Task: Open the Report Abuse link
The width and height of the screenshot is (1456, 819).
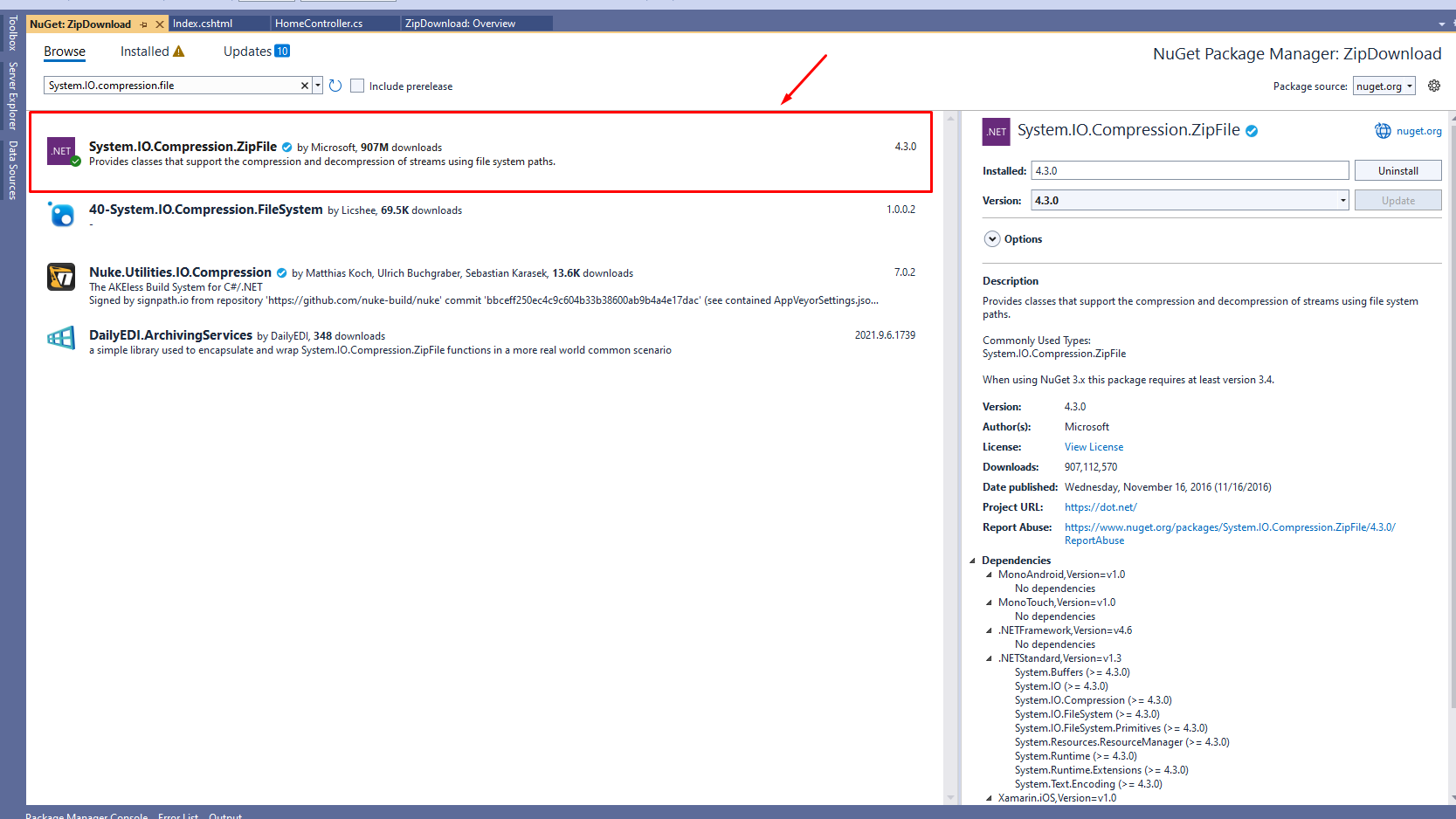Action: click(x=1230, y=533)
